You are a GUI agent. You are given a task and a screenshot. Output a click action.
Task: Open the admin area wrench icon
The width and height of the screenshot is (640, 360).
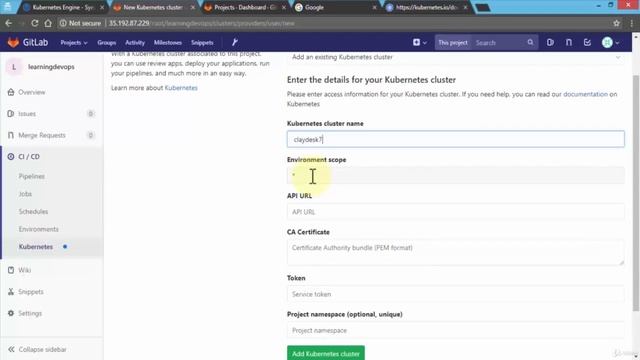[235, 42]
